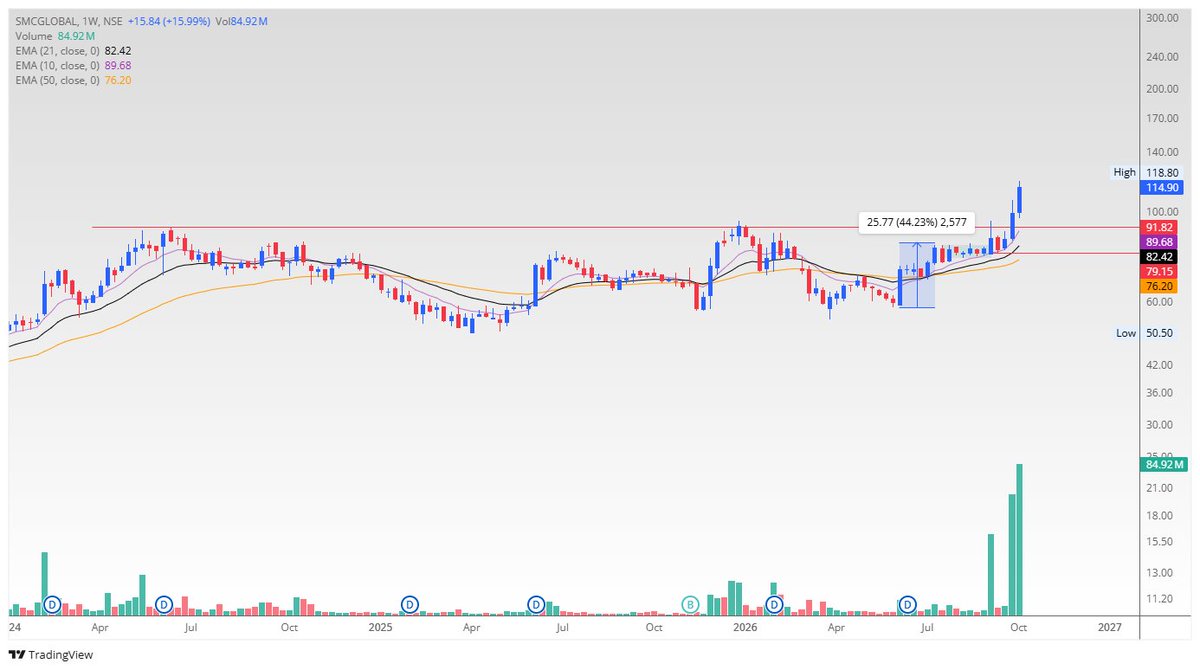Click the Low 50.50 label
This screenshot has width=1200, height=670.
pos(1146,333)
